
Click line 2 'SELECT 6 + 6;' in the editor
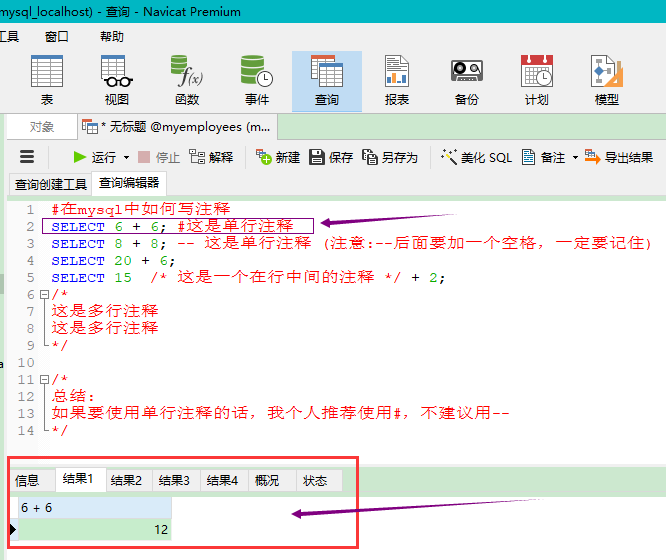[108, 226]
